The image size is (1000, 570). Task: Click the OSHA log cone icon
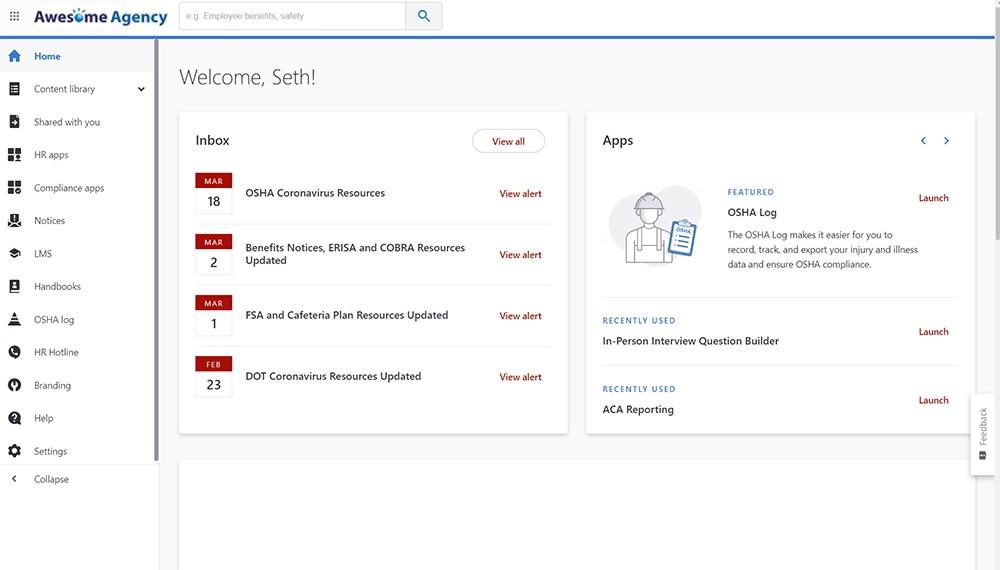[x=14, y=320]
